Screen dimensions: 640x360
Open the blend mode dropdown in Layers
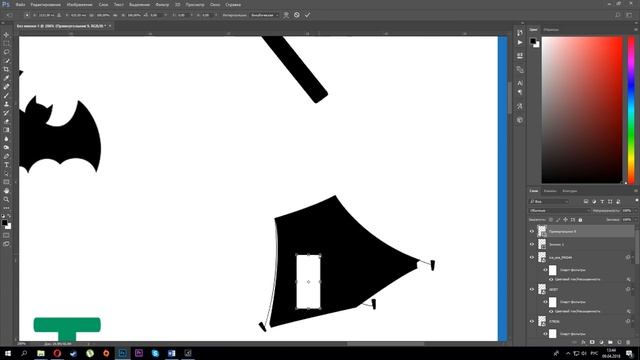(x=559, y=211)
